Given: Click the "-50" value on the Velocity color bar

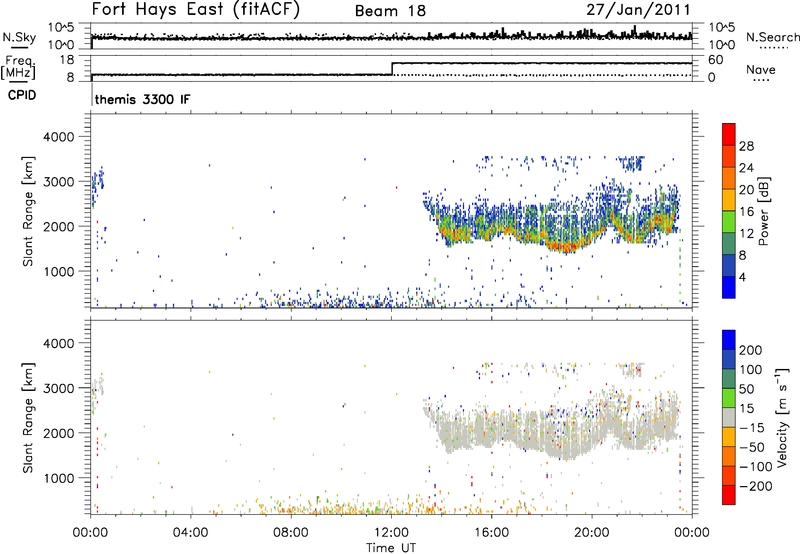Looking at the screenshot, I should click(752, 447).
